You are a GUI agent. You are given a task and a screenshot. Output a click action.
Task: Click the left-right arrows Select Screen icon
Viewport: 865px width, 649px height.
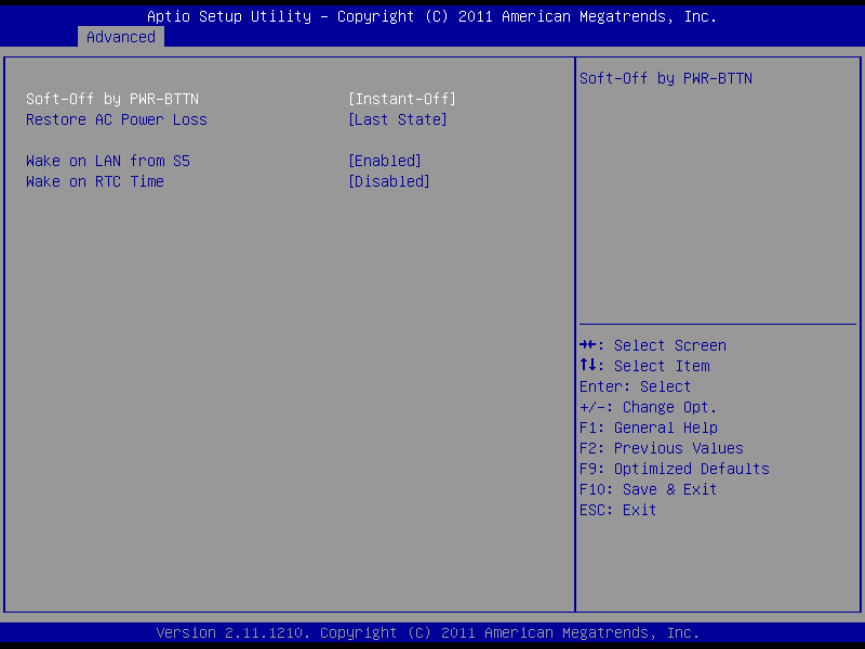(588, 345)
